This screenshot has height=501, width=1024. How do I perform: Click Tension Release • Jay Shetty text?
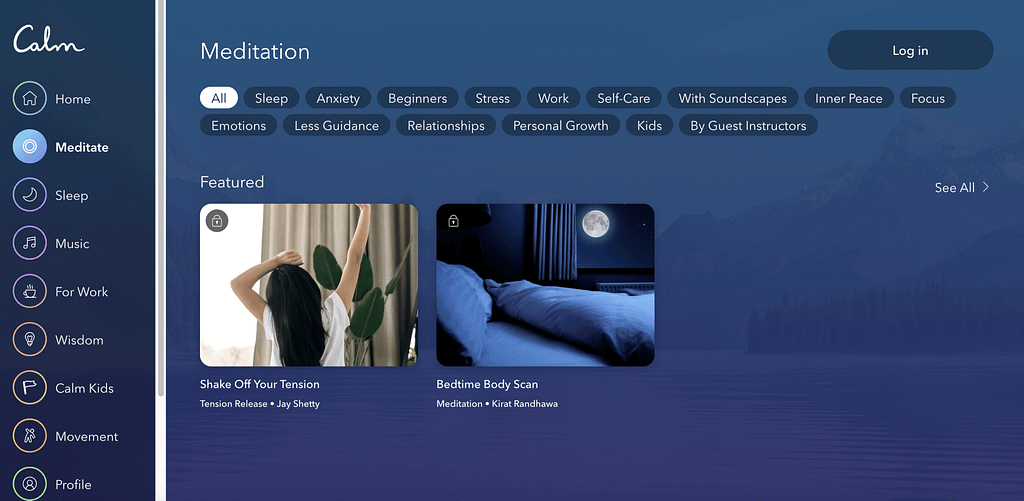260,404
